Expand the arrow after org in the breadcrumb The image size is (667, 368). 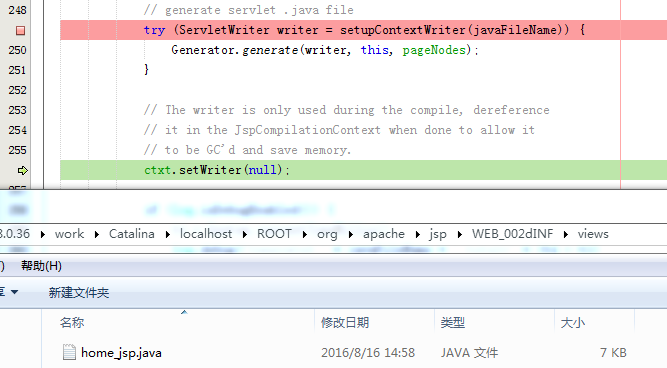351,234
